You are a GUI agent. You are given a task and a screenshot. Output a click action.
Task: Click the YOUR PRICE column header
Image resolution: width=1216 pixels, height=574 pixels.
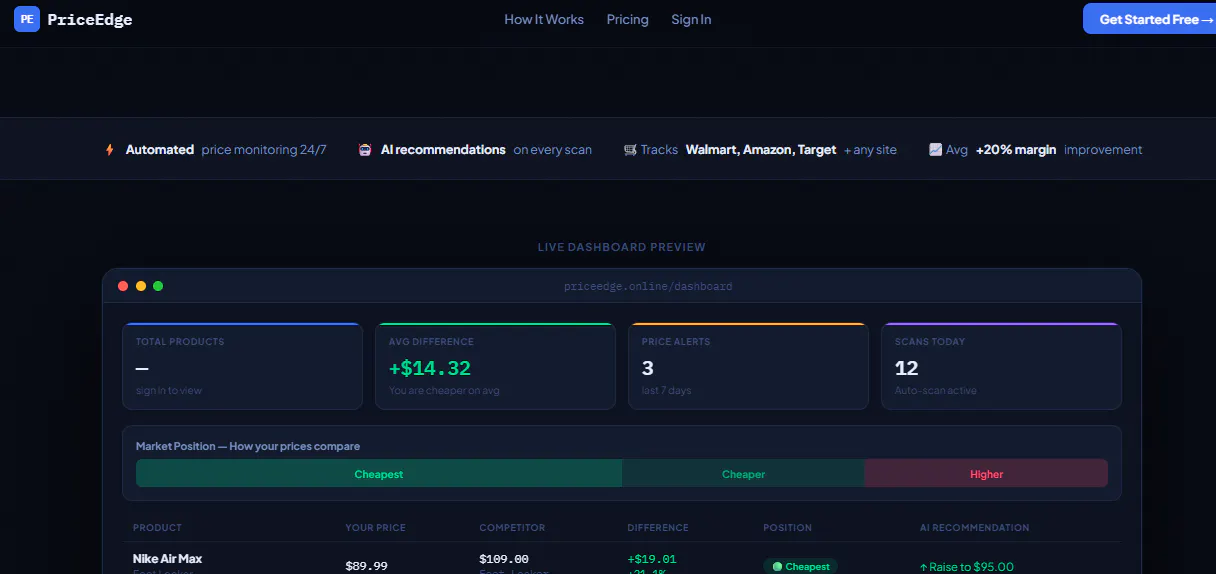click(376, 528)
